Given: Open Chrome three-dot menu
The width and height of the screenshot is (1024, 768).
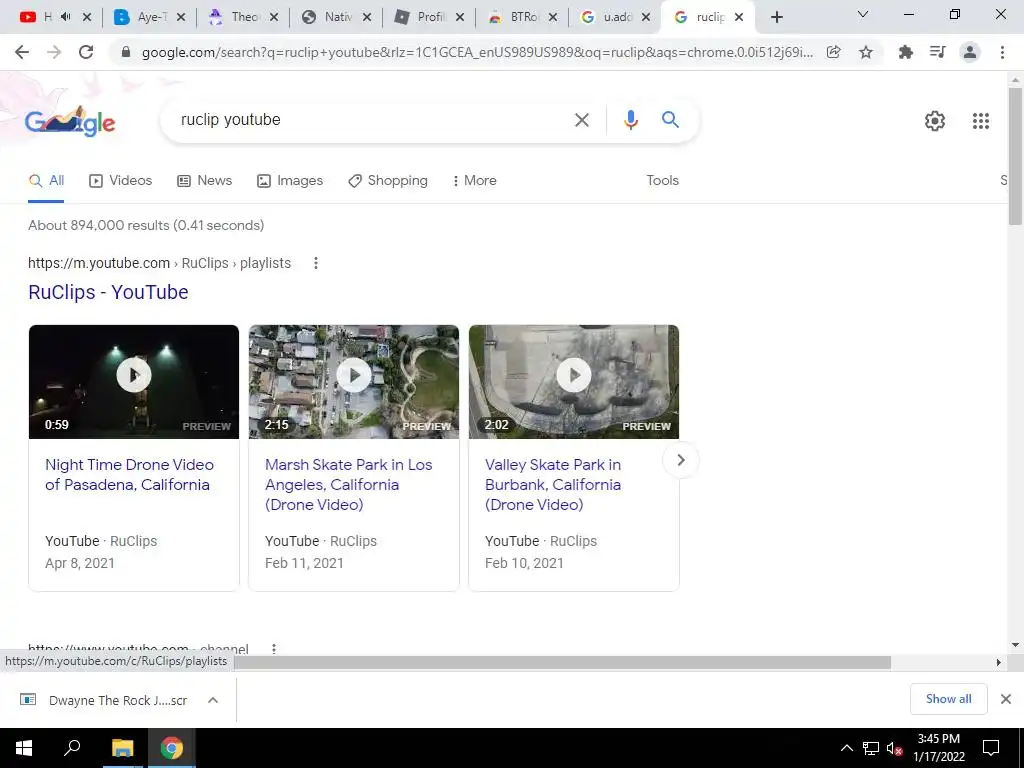Looking at the screenshot, I should click(x=1002, y=52).
